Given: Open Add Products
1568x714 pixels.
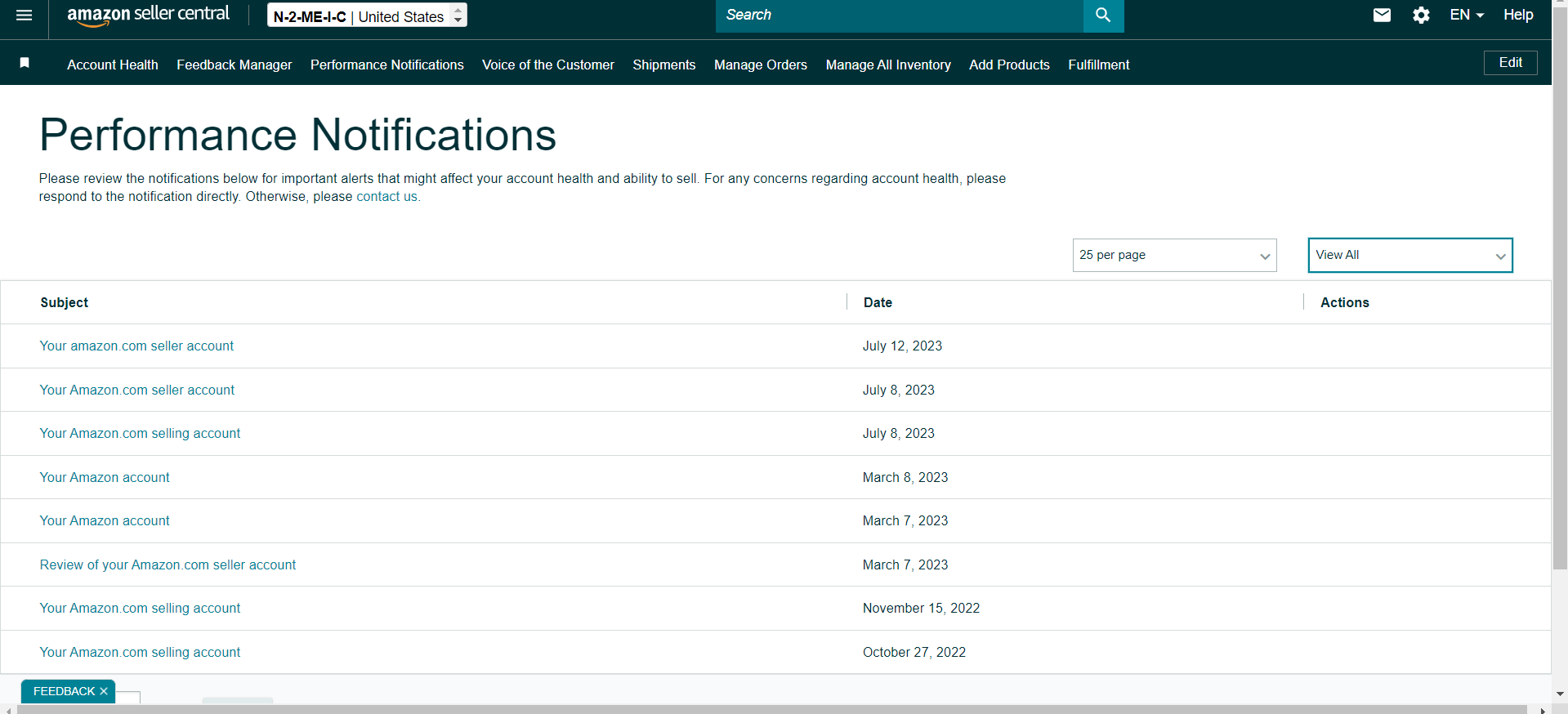Looking at the screenshot, I should [x=1009, y=65].
